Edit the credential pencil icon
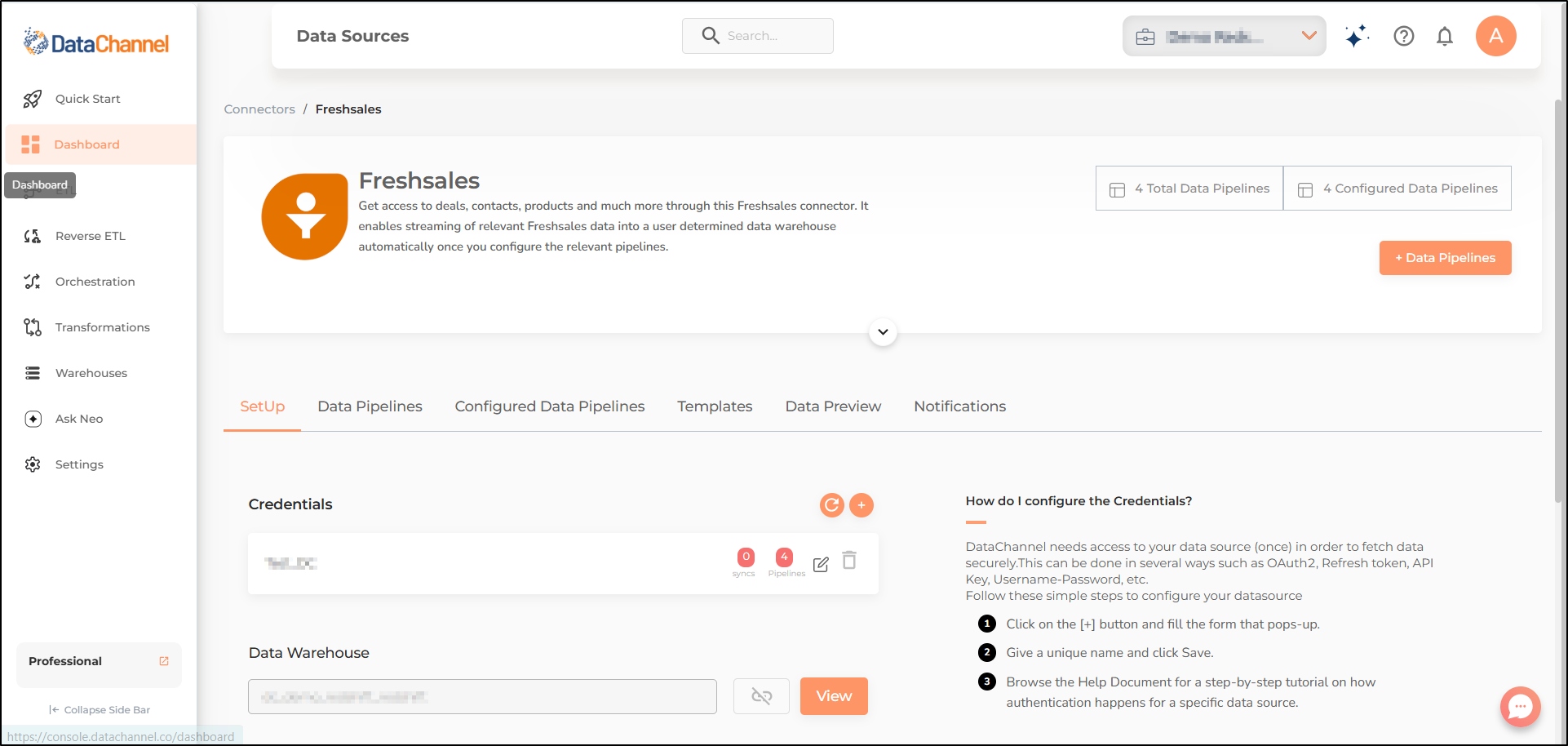This screenshot has width=1568, height=746. click(821, 564)
